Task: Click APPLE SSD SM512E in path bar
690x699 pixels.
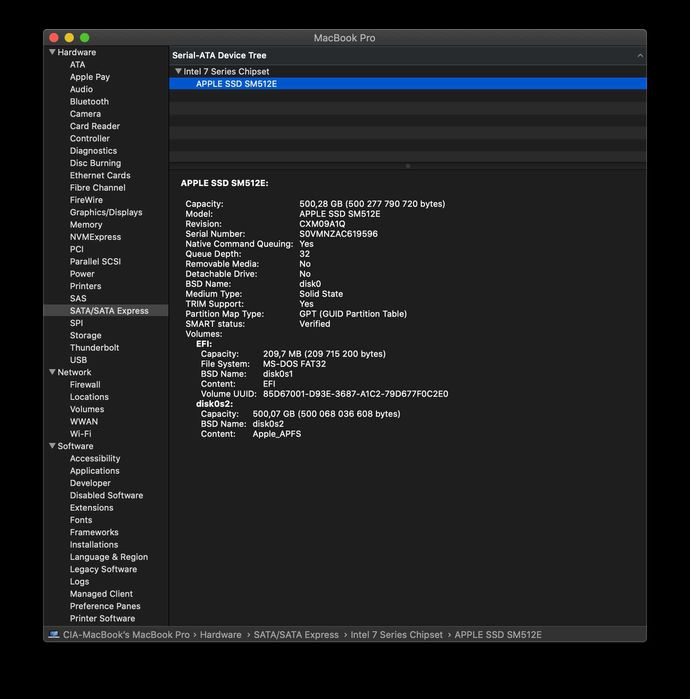Action: tap(498, 635)
